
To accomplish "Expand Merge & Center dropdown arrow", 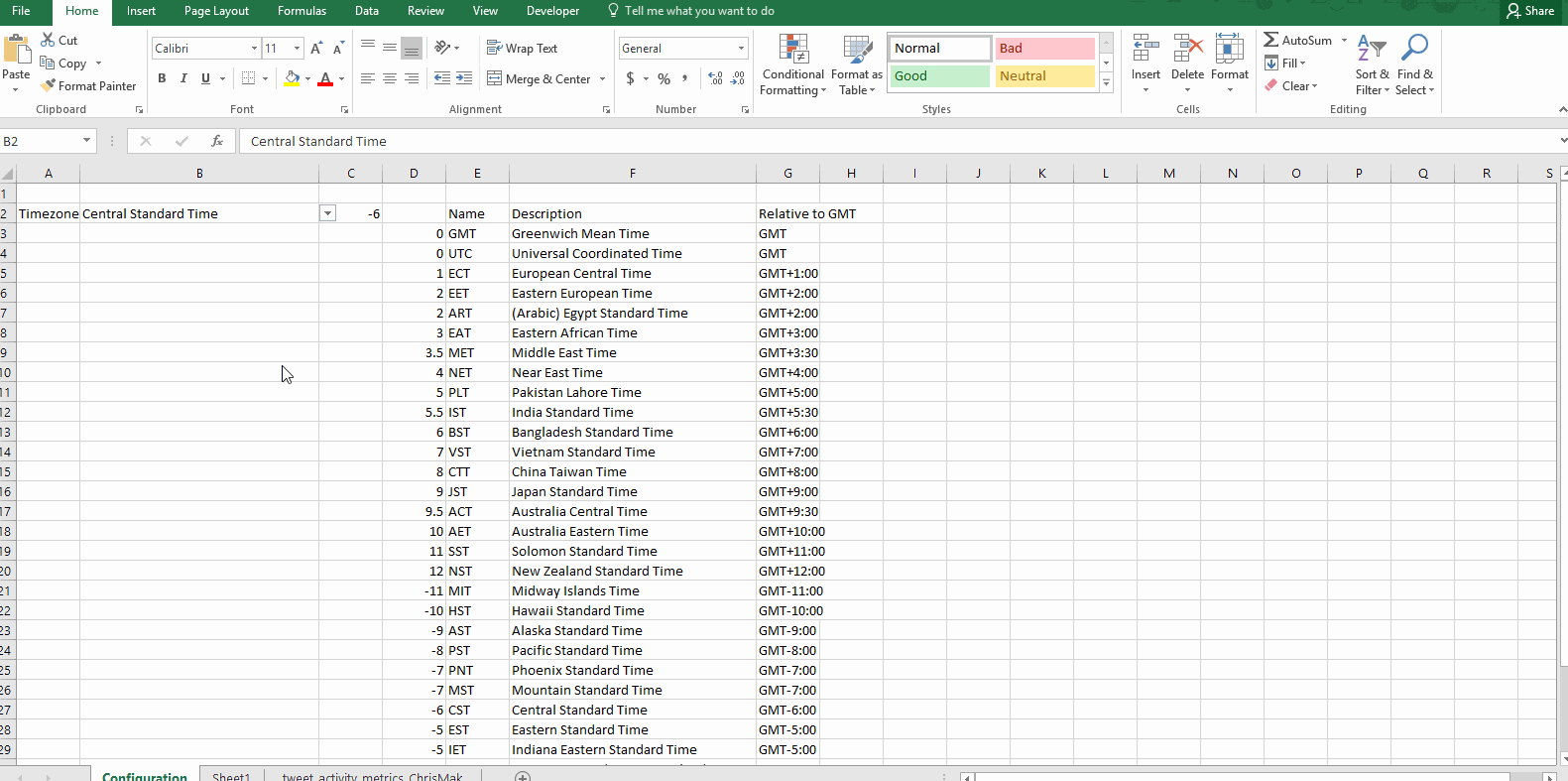I will click(x=602, y=78).
